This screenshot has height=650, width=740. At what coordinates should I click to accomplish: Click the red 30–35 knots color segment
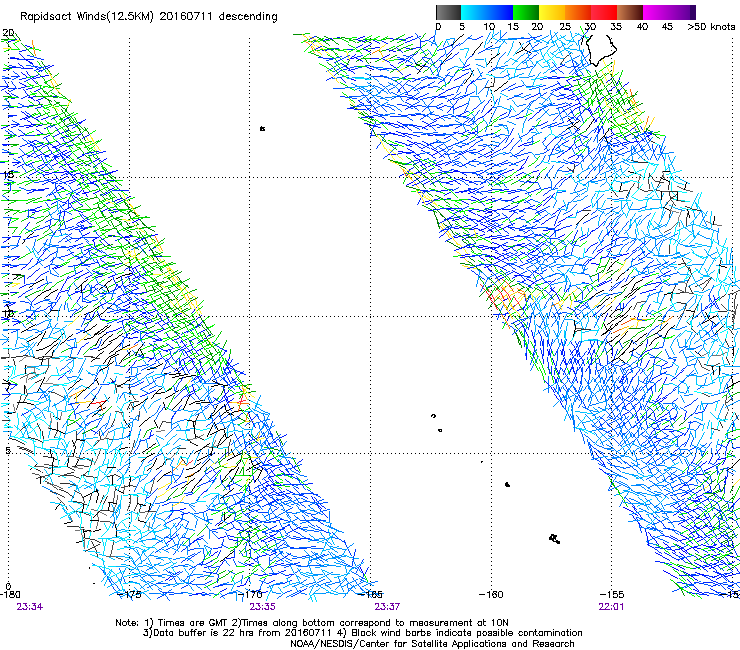[604, 12]
